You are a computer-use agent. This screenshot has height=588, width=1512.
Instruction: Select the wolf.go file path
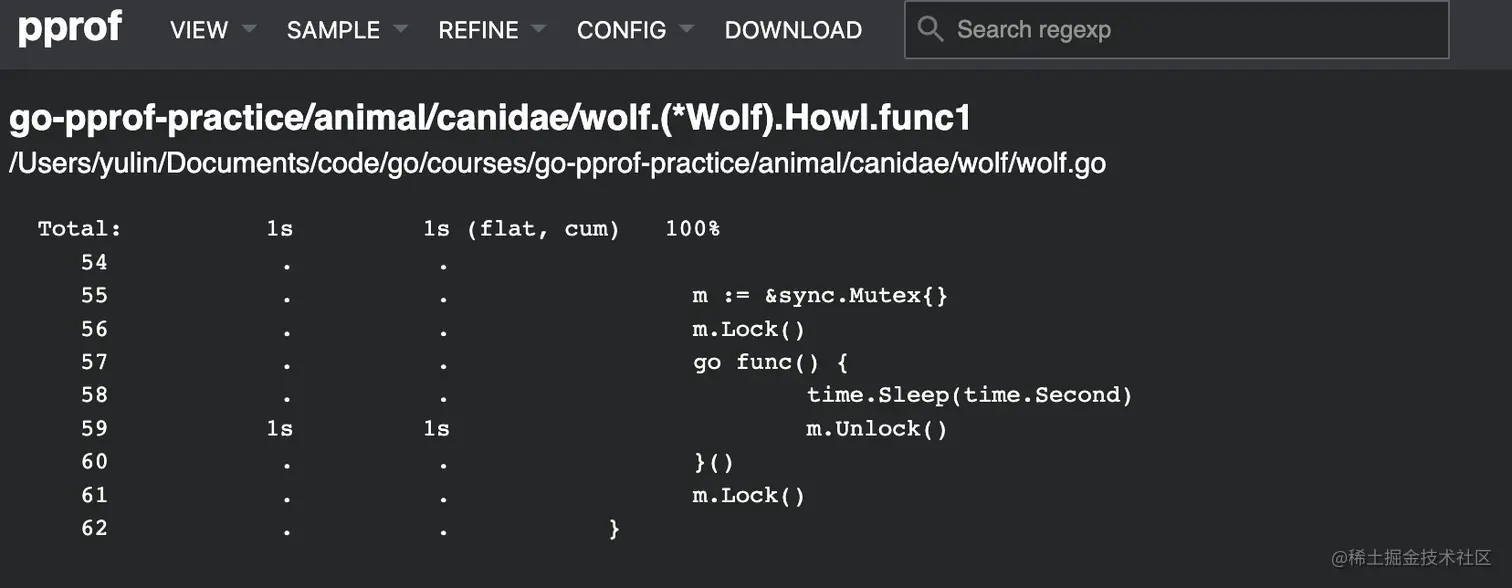pos(557,163)
